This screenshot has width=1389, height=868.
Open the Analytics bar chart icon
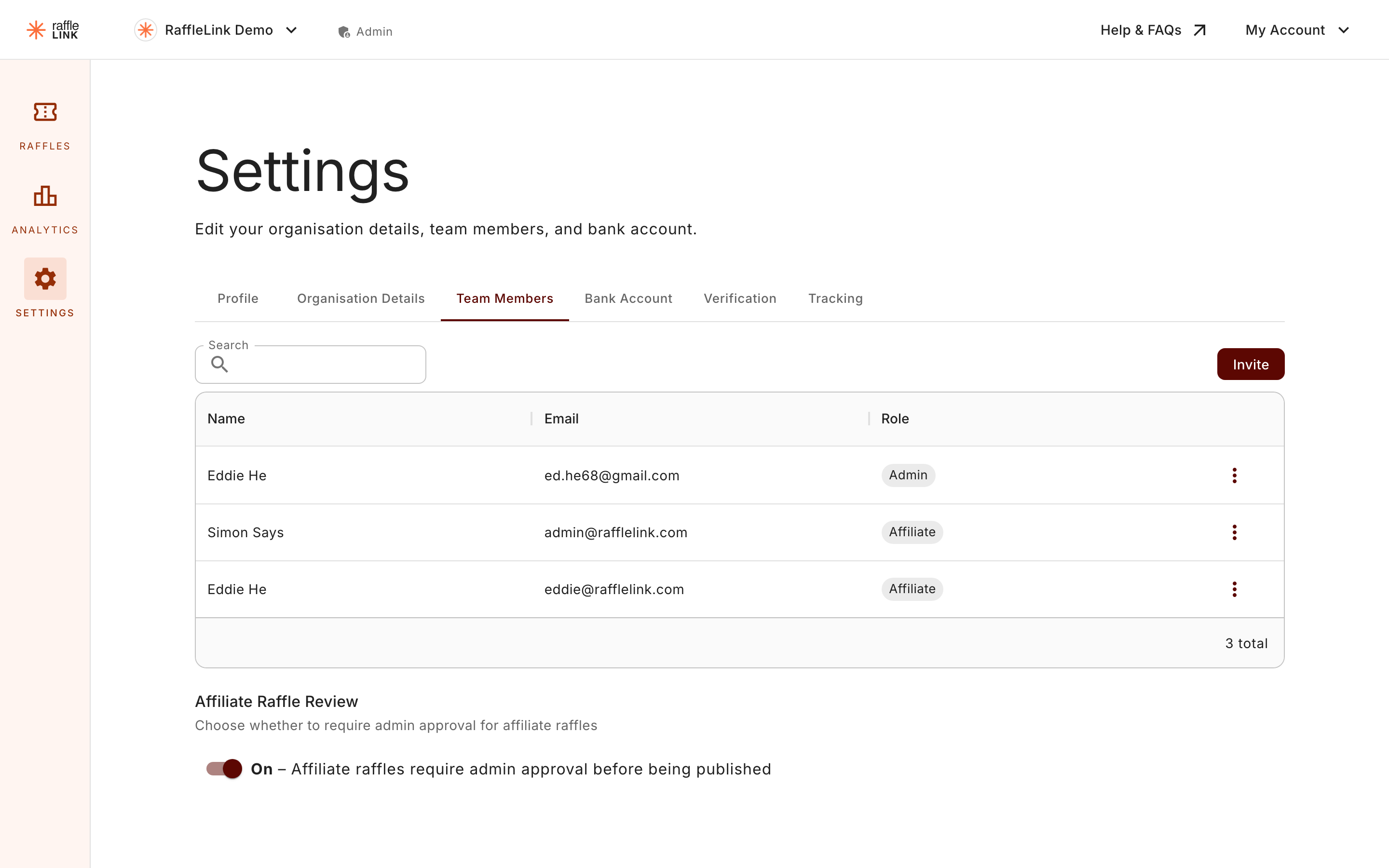tap(45, 196)
